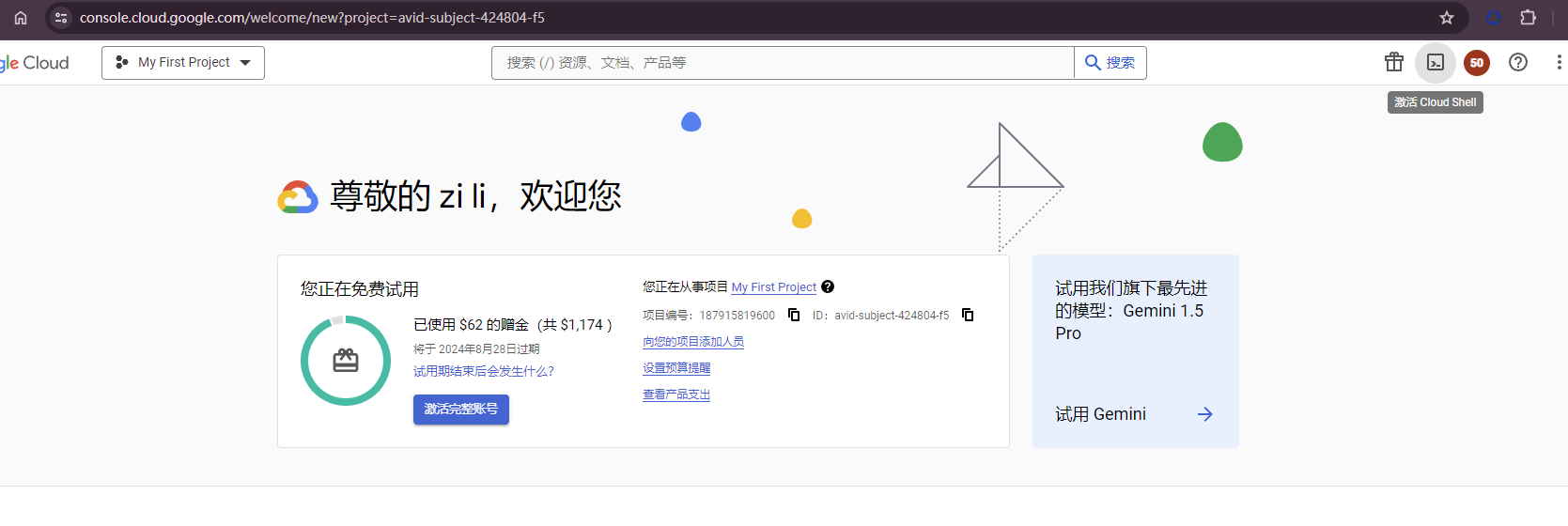Open site information icon in address bar
The width and height of the screenshot is (1568, 526).
(60, 18)
